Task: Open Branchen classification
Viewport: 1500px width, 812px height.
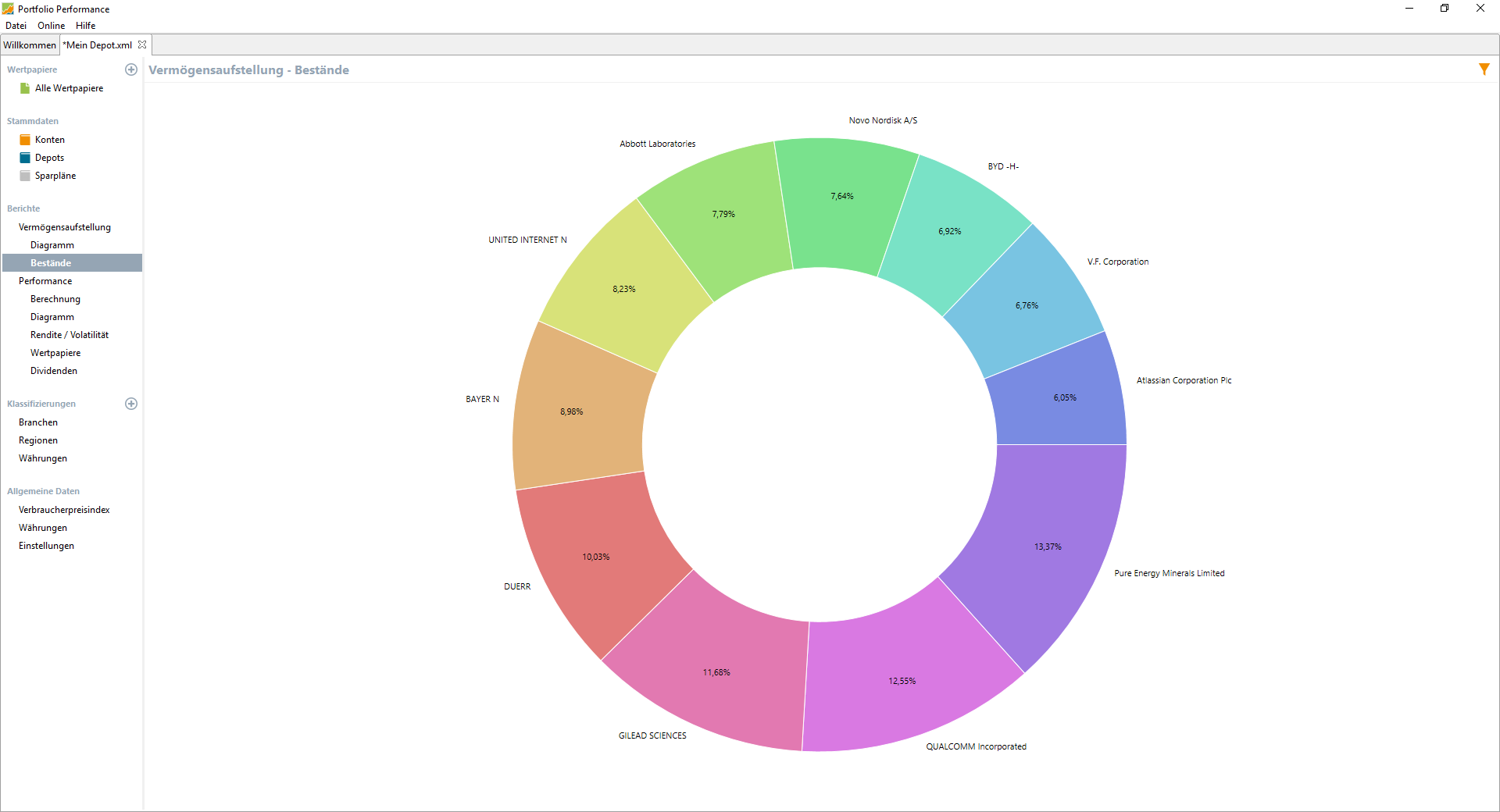Action: [x=38, y=422]
